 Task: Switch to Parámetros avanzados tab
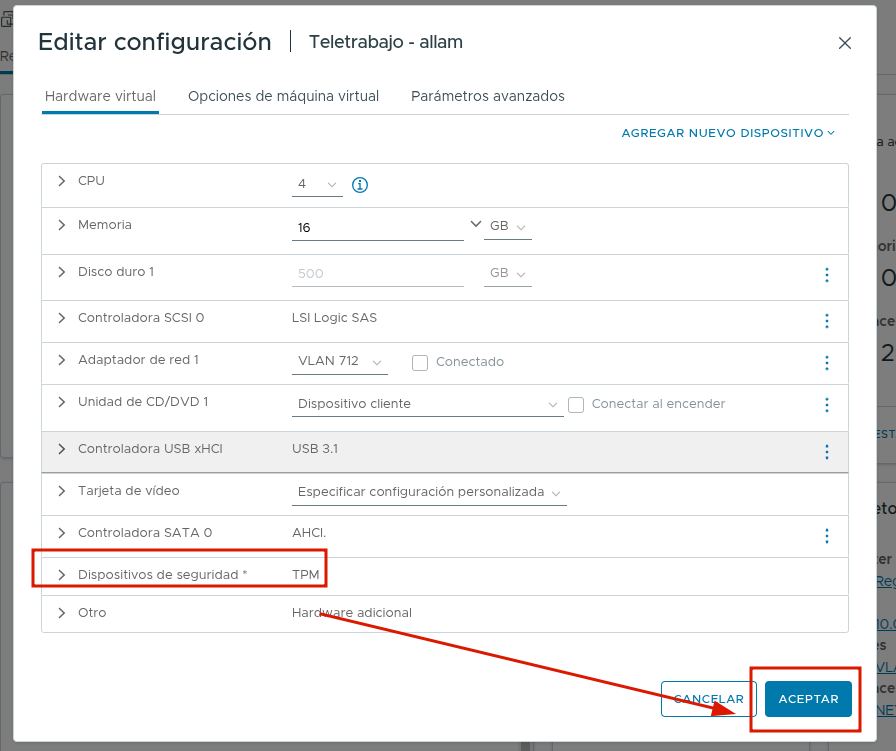(x=488, y=97)
